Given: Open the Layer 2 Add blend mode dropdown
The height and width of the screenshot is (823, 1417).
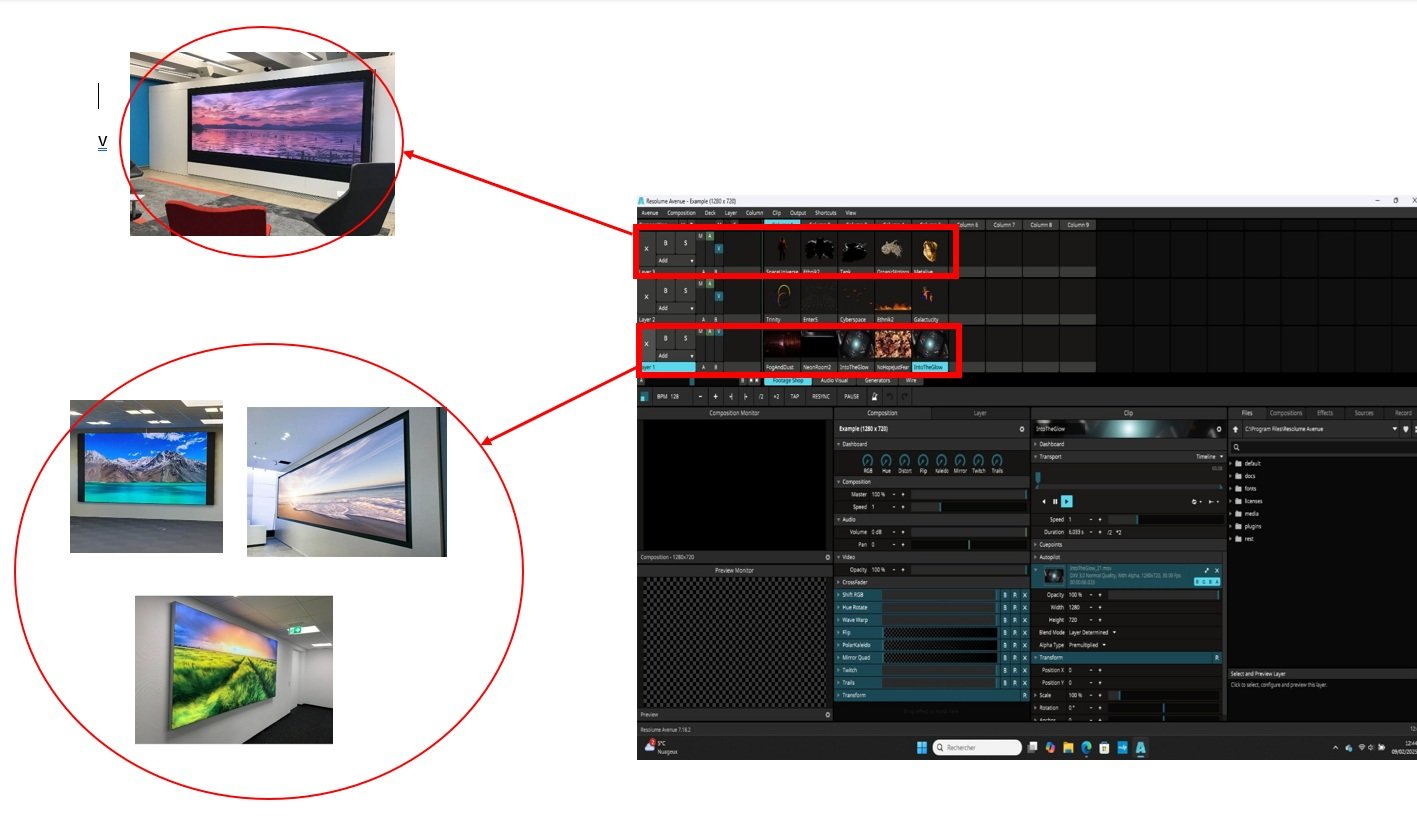Looking at the screenshot, I should pyautogui.click(x=675, y=308).
